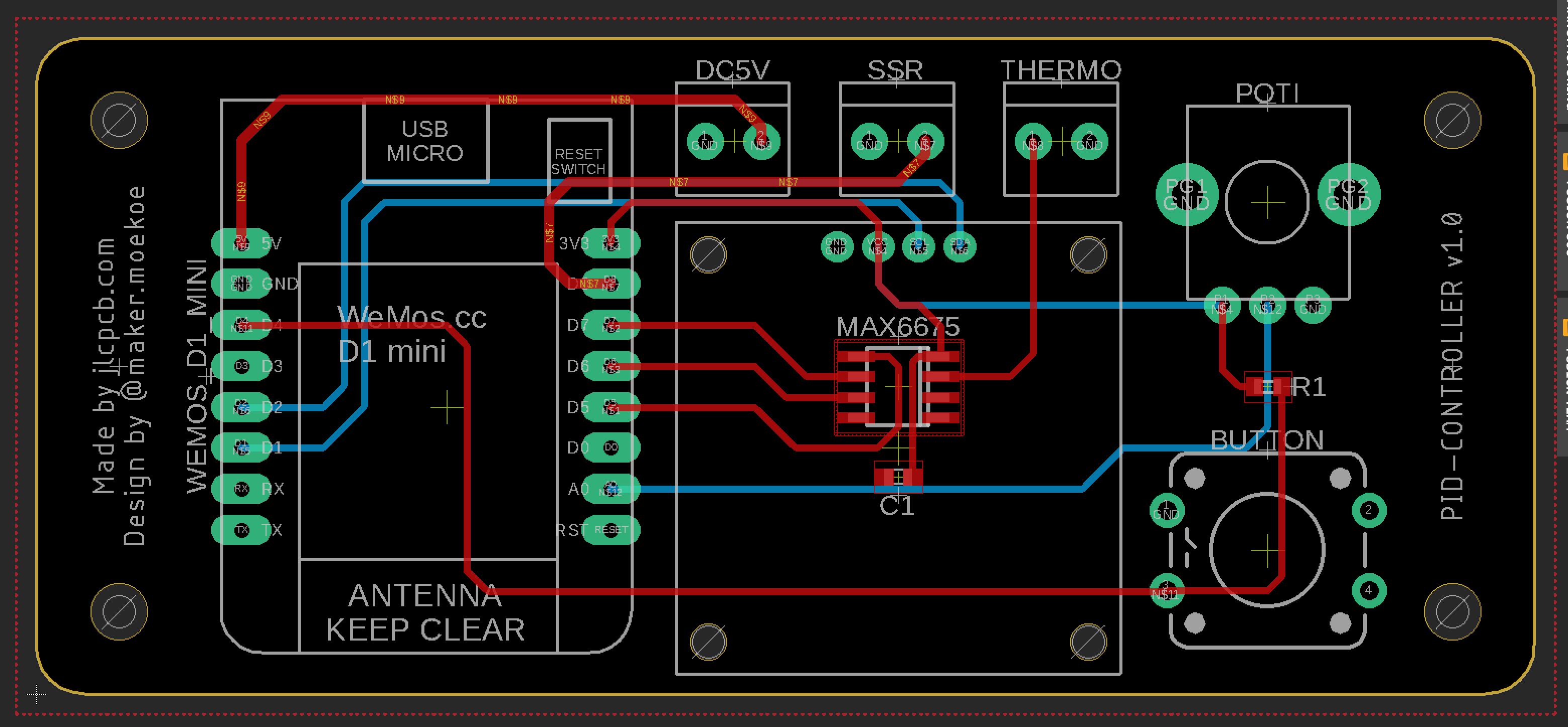Viewport: 1568px width, 727px height.
Task: Select pad 4 of the BUTTON switch
Action: coord(1368,590)
